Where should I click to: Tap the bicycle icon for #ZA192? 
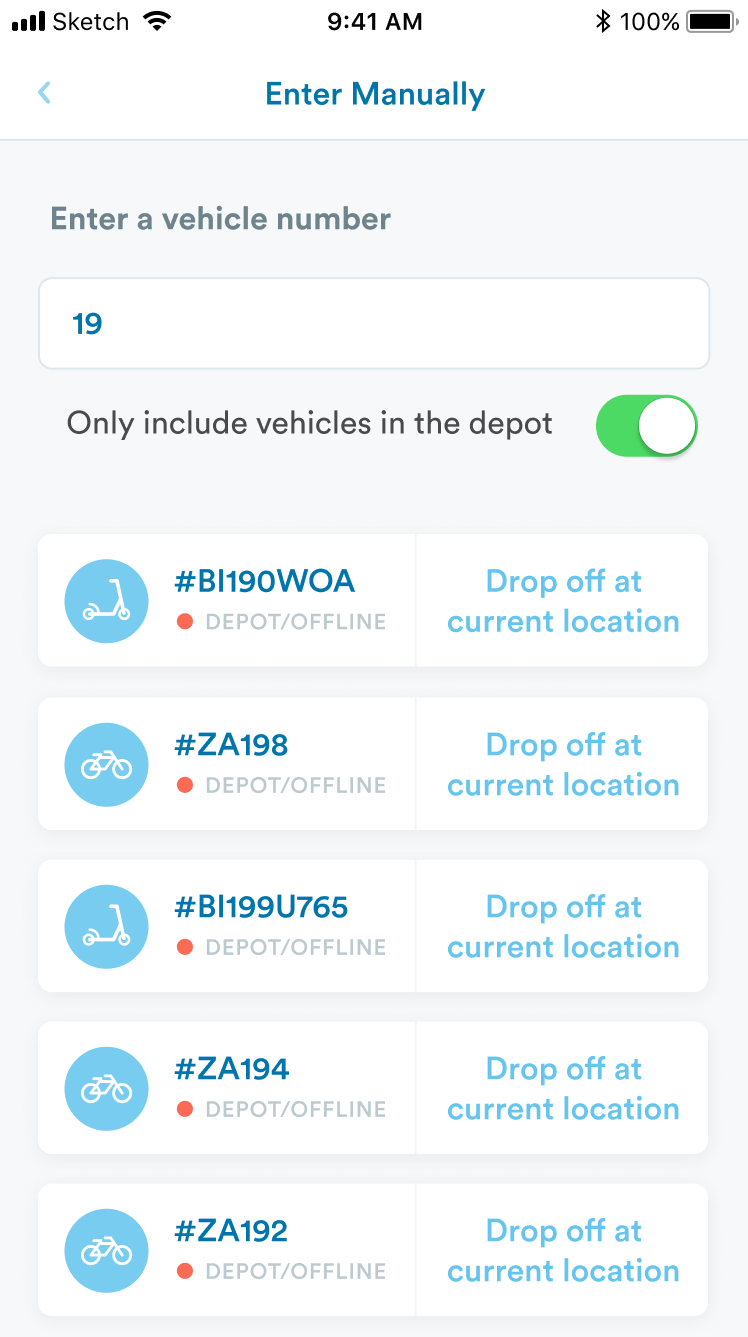point(107,1251)
